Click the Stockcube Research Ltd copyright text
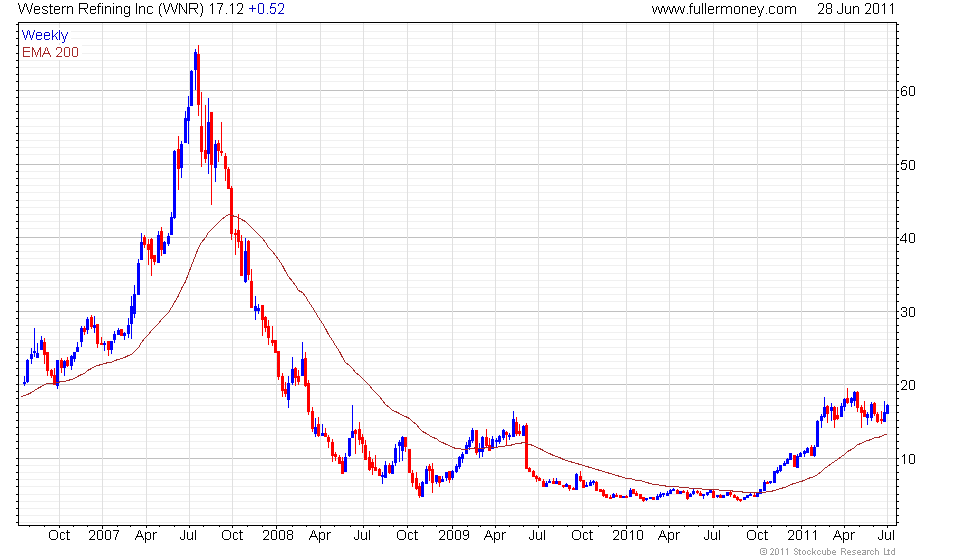The image size is (980, 560). pyautogui.click(x=828, y=552)
